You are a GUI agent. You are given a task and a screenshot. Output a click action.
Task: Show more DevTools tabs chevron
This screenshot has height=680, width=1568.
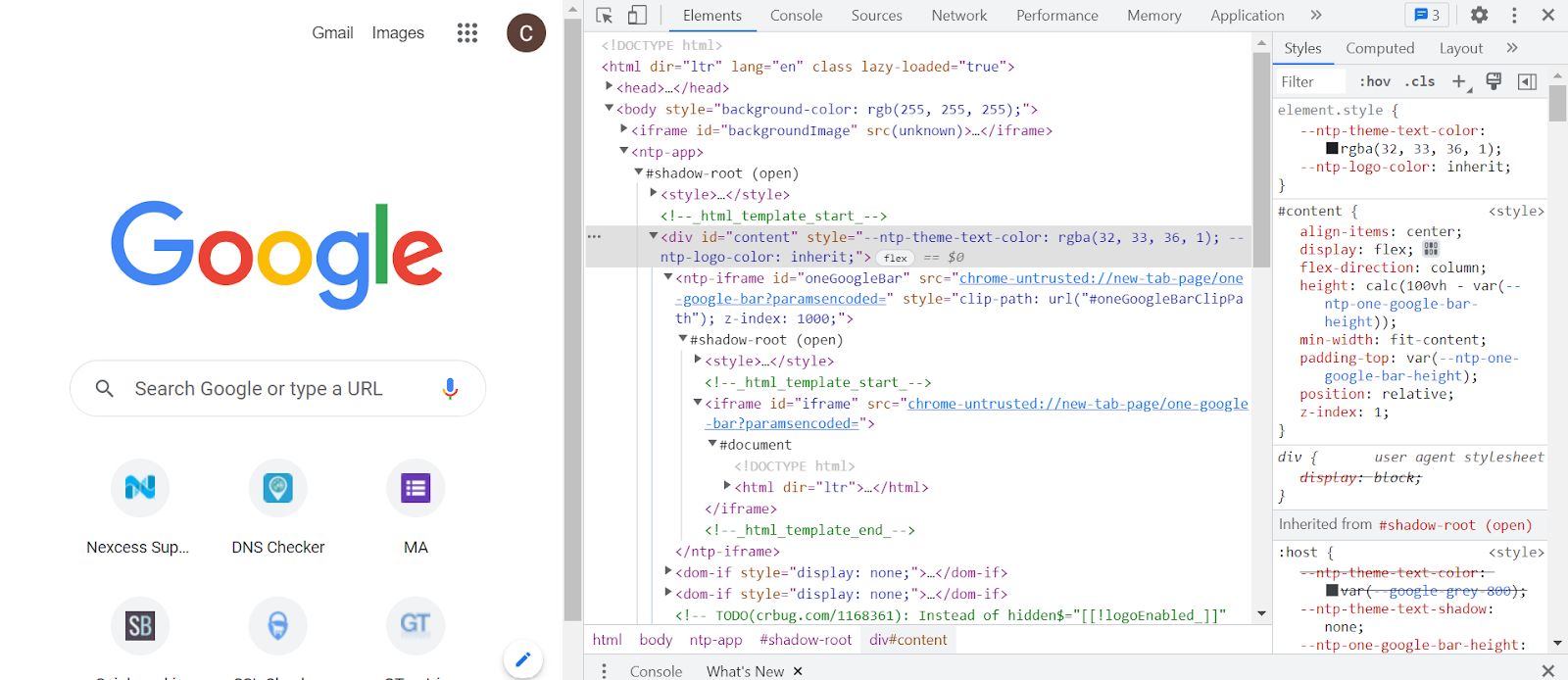click(1316, 15)
